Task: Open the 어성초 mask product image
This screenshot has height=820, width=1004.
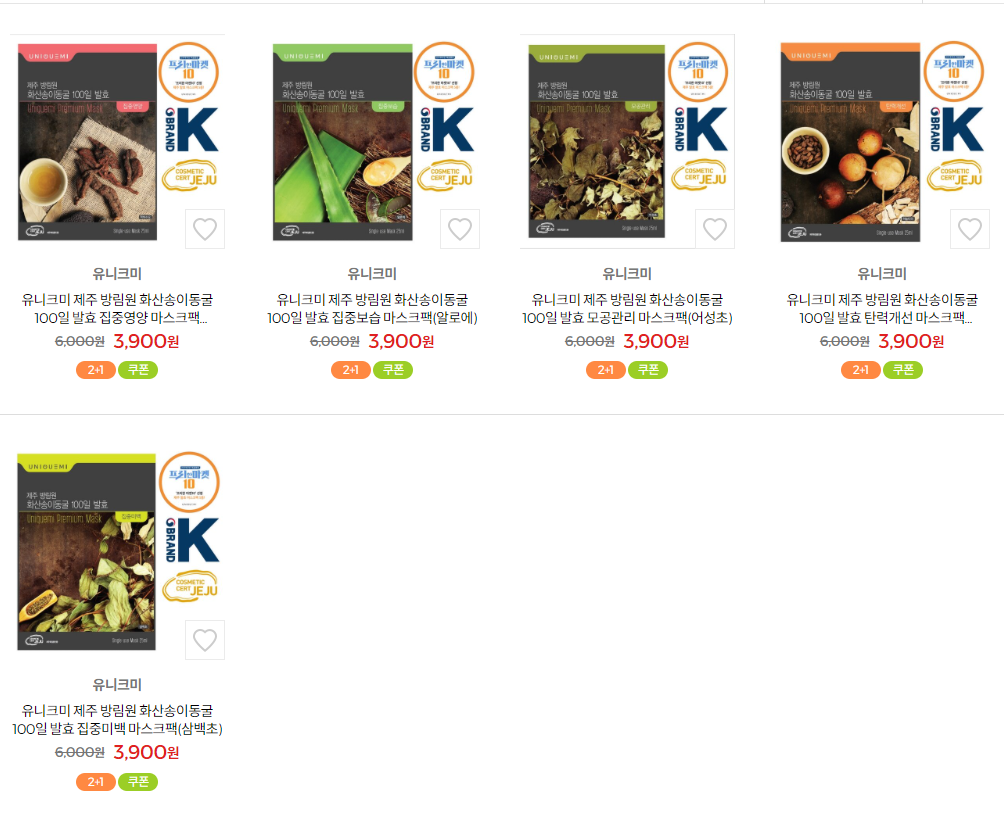Action: click(x=628, y=141)
